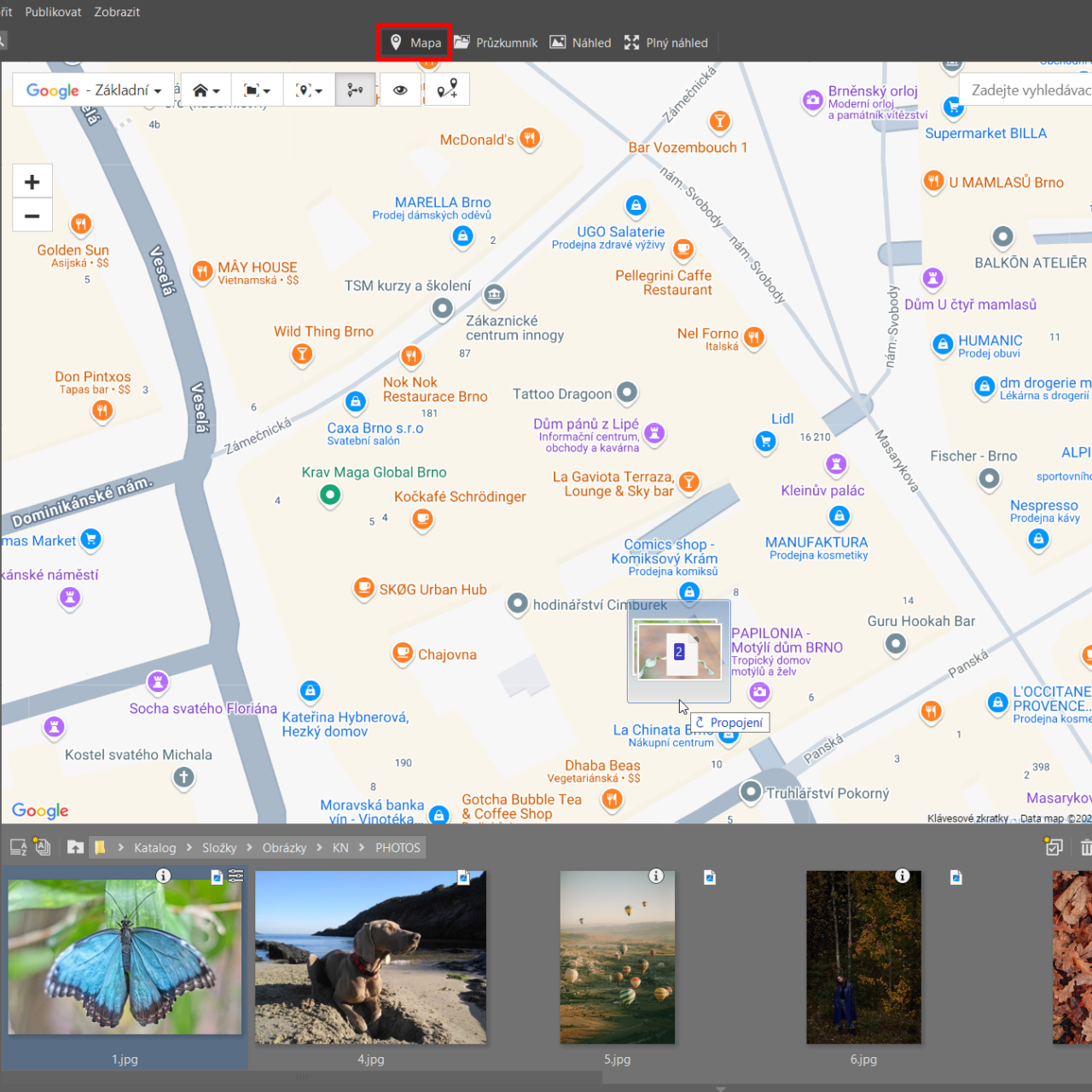The image size is (1092, 1092).
Task: Click the edit sliders icon on 1.jpg
Action: click(236, 876)
